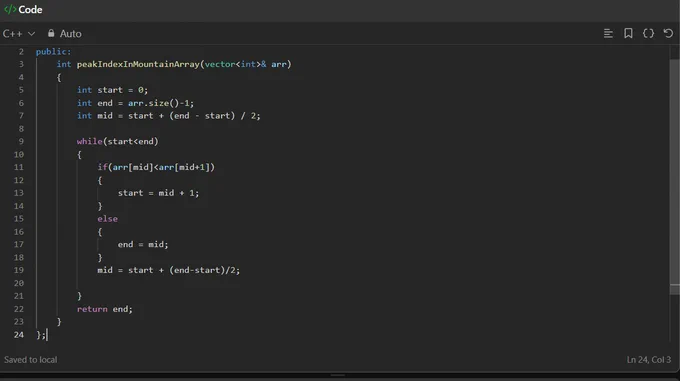
Task: Open the C++ language dropdown
Action: [x=19, y=33]
